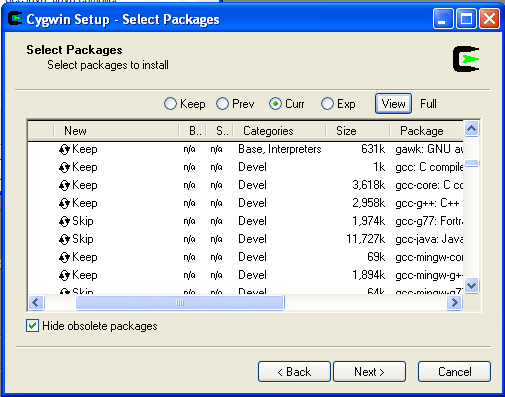
Task: Click the Package column header
Action: click(427, 131)
